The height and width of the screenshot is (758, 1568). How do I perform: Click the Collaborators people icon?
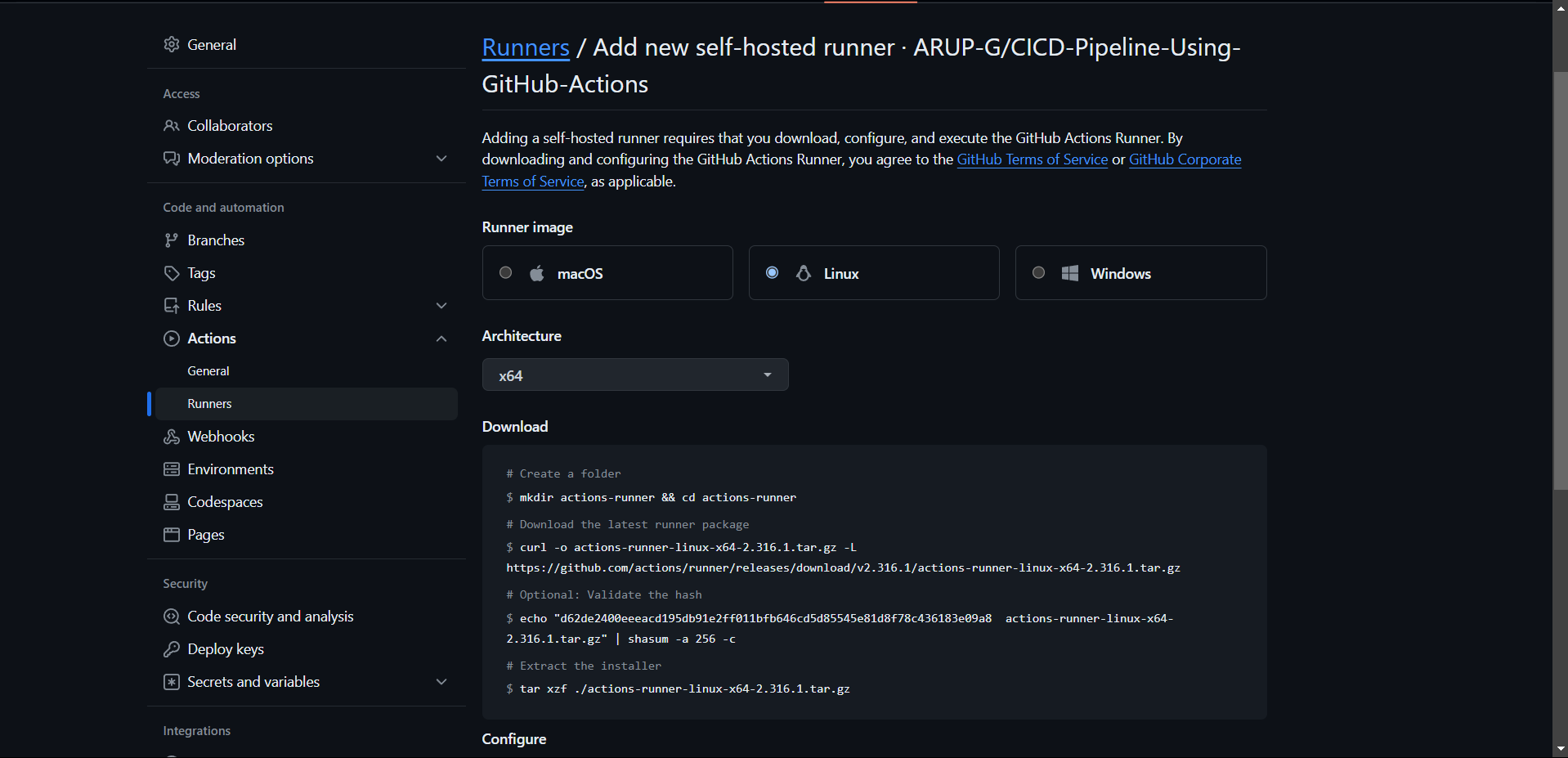pos(171,126)
